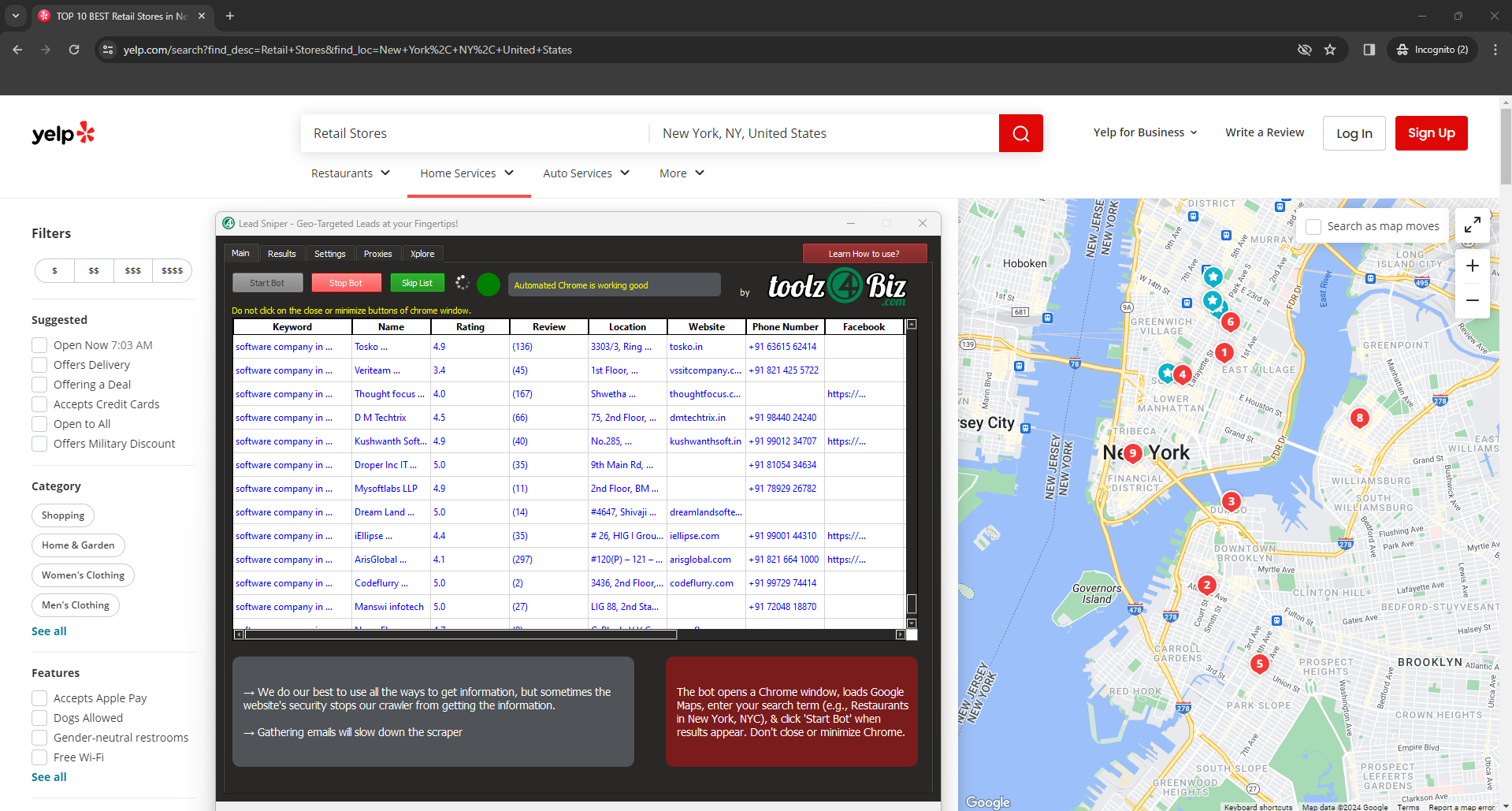
Task: Switch to Lead Sniper Results tab
Action: [x=281, y=254]
